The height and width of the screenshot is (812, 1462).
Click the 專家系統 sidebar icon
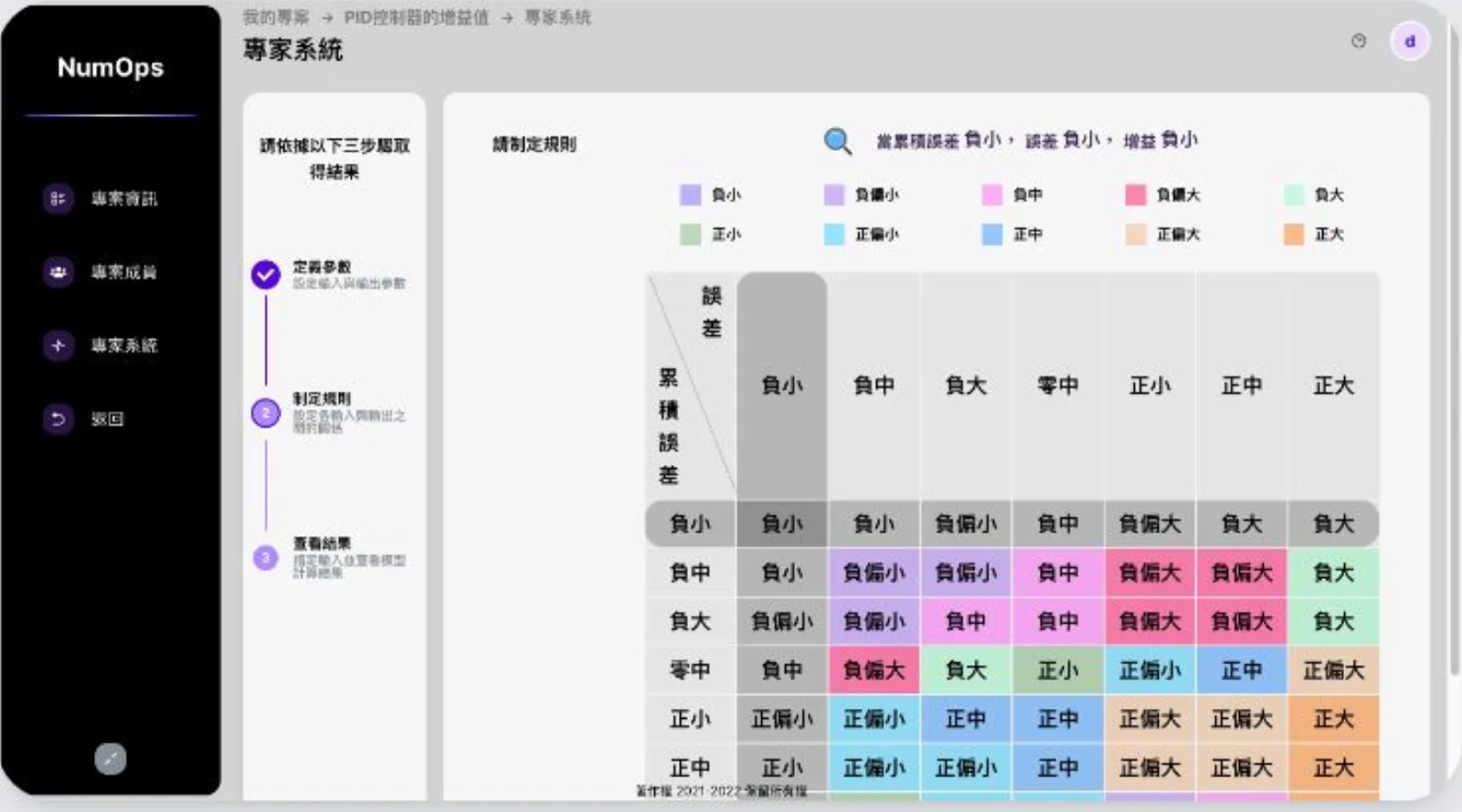(x=58, y=345)
